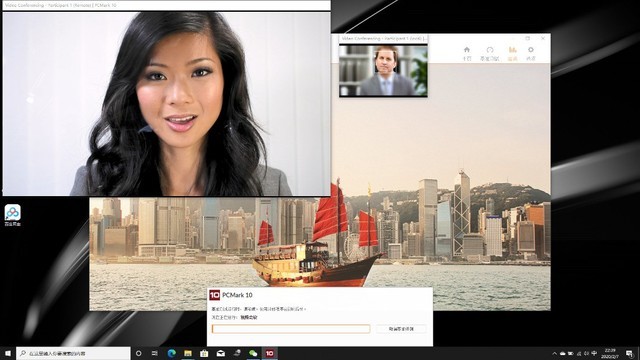Open the Benchmarks tab with headset icon
640x360 pixels.
tap(489, 53)
